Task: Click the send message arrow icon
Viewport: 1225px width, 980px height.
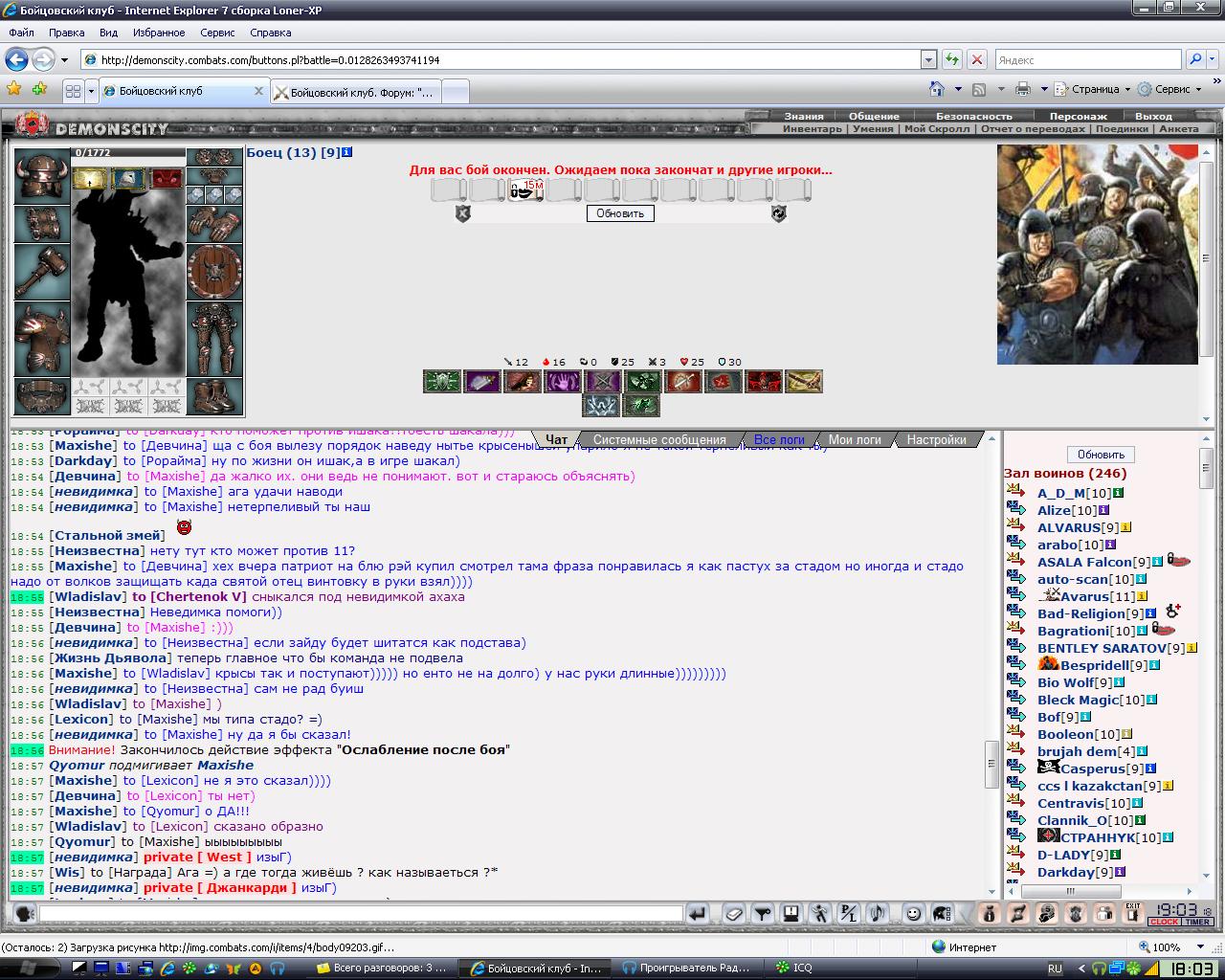Action: coord(698,914)
